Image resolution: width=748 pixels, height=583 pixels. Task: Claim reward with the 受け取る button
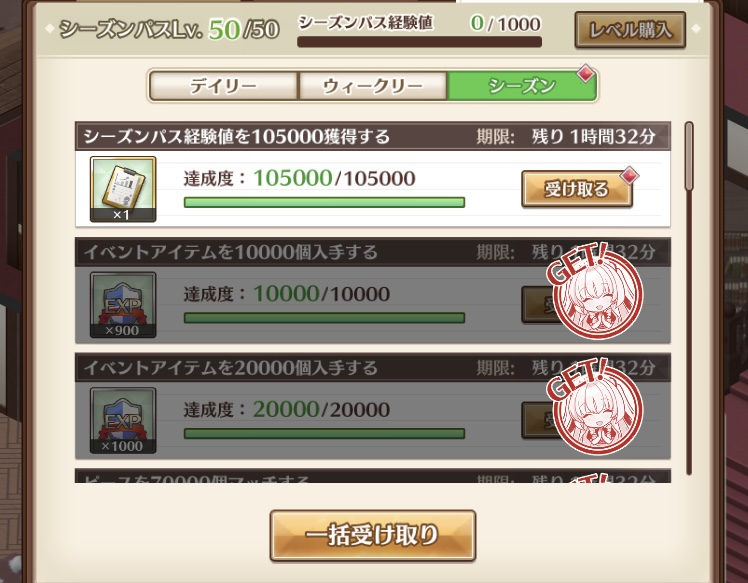(x=577, y=189)
